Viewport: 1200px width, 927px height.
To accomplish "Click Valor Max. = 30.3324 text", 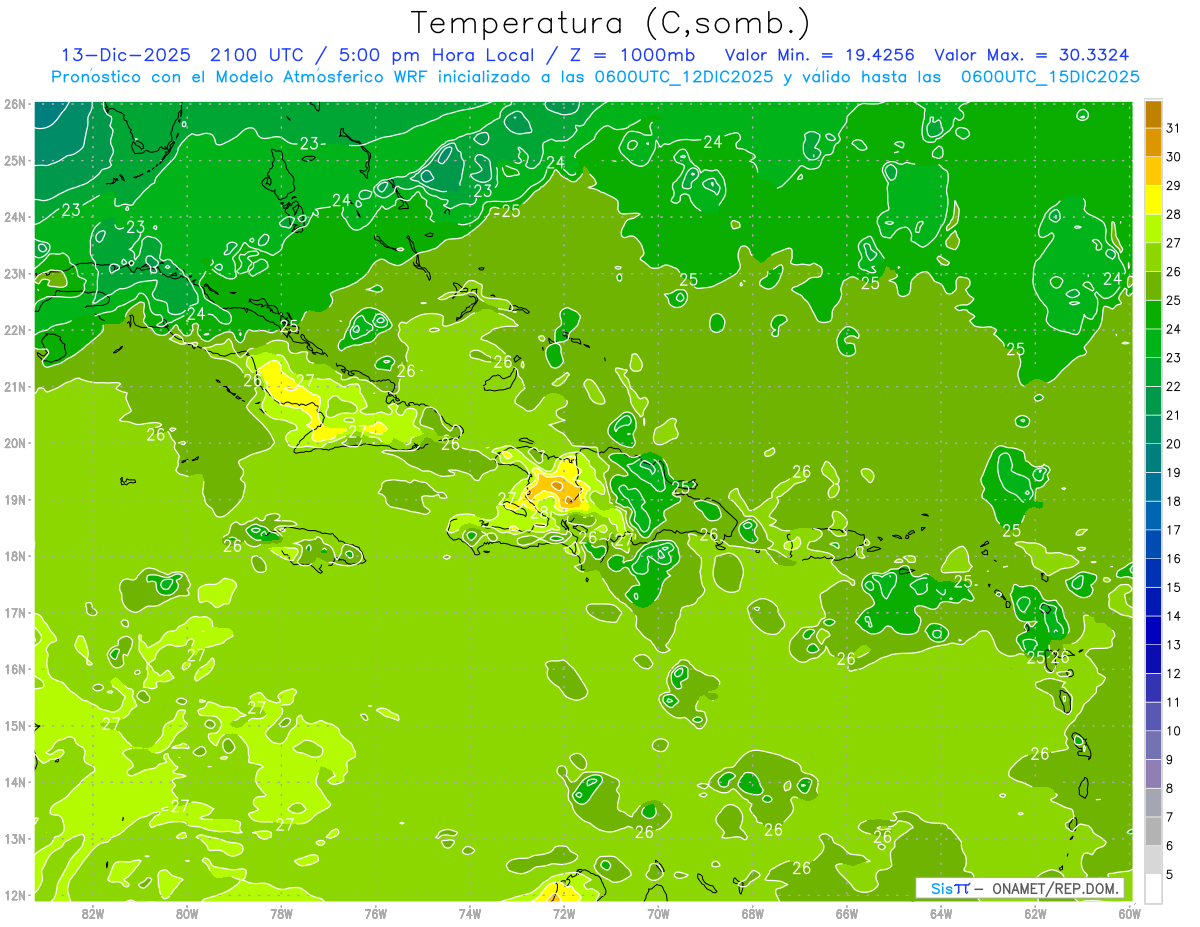I will pos(1032,55).
